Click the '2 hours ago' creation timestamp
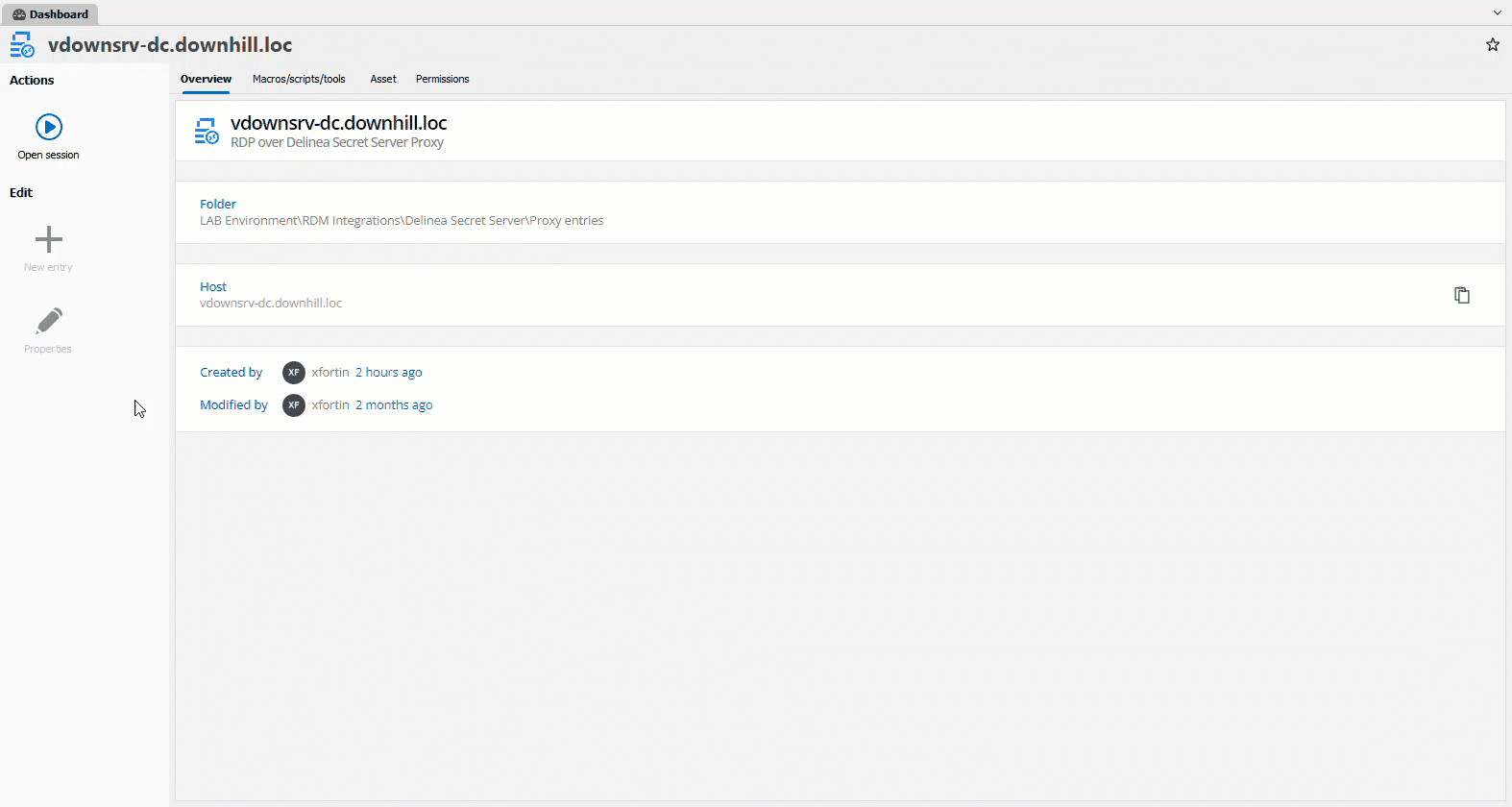The height and width of the screenshot is (807, 1512). (x=388, y=373)
